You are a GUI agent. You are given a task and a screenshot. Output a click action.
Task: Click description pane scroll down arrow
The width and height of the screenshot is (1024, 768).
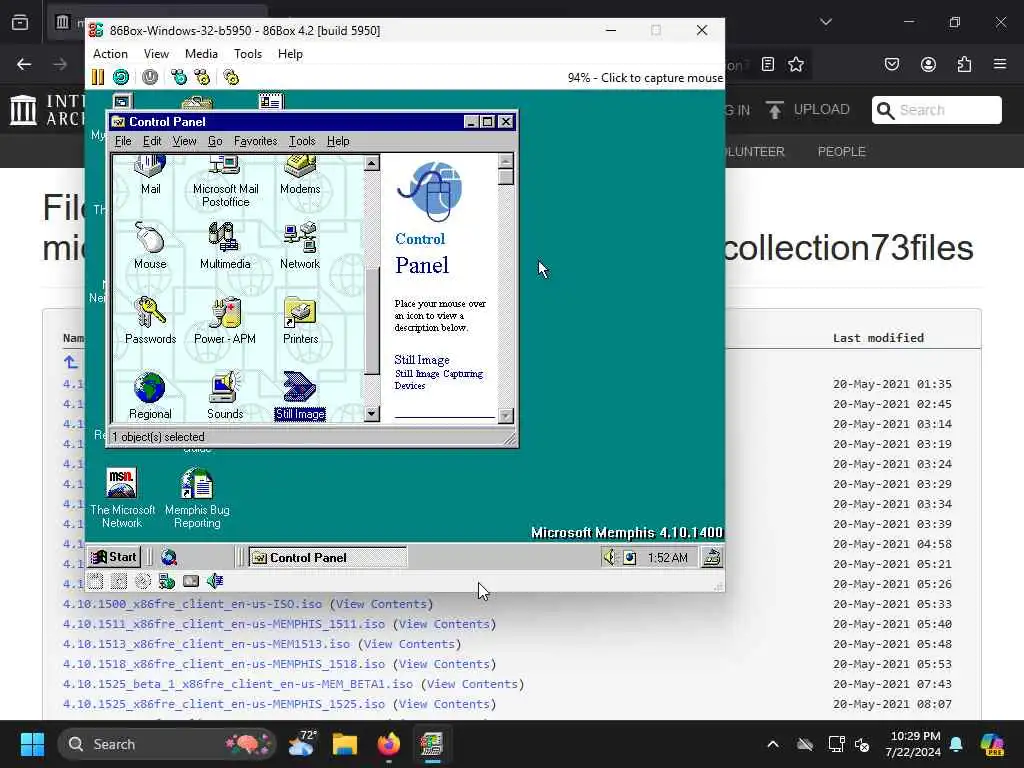[x=505, y=415]
